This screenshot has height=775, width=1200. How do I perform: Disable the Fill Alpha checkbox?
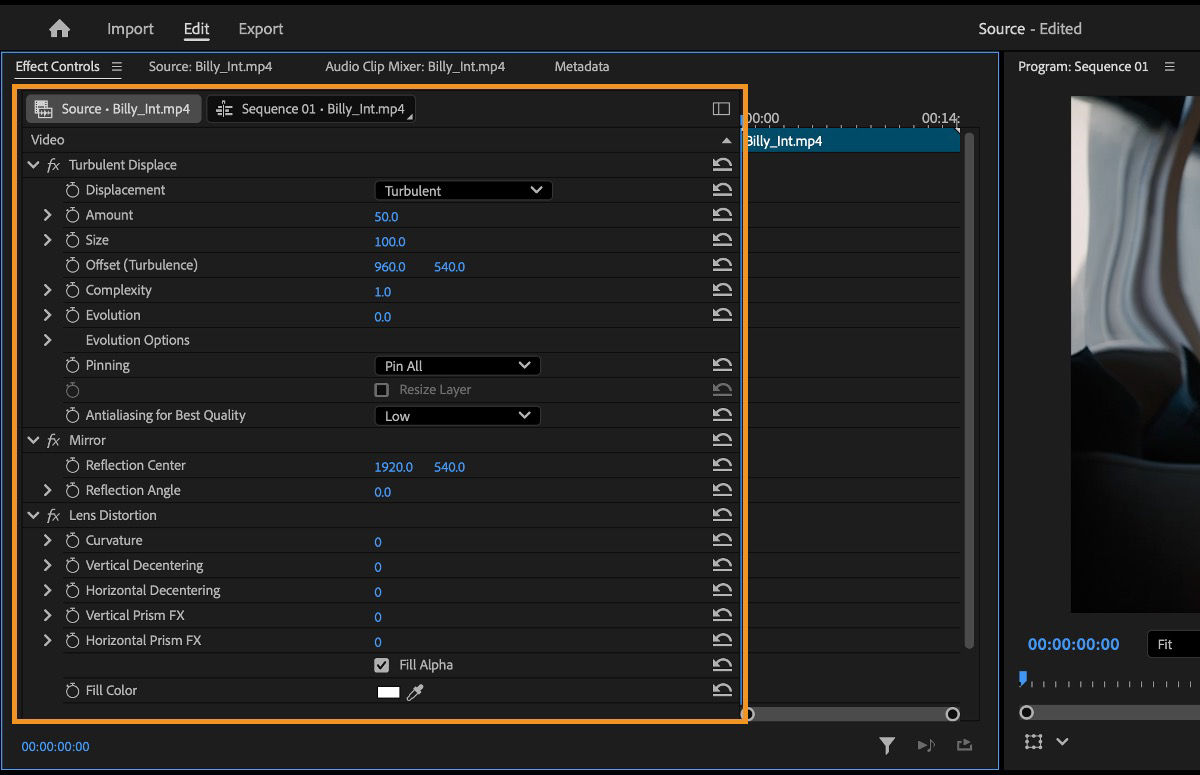[x=382, y=664]
